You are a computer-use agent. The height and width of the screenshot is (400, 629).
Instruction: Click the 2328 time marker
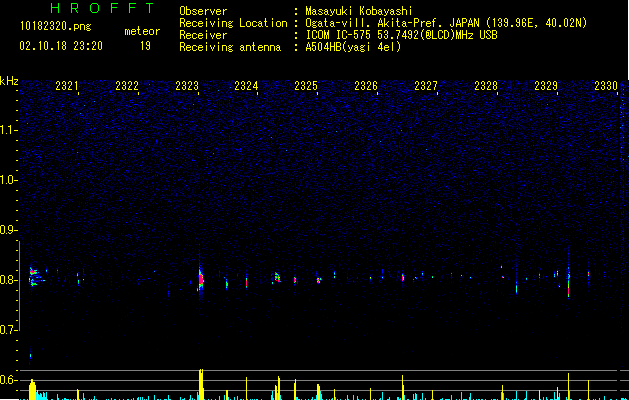(486, 86)
